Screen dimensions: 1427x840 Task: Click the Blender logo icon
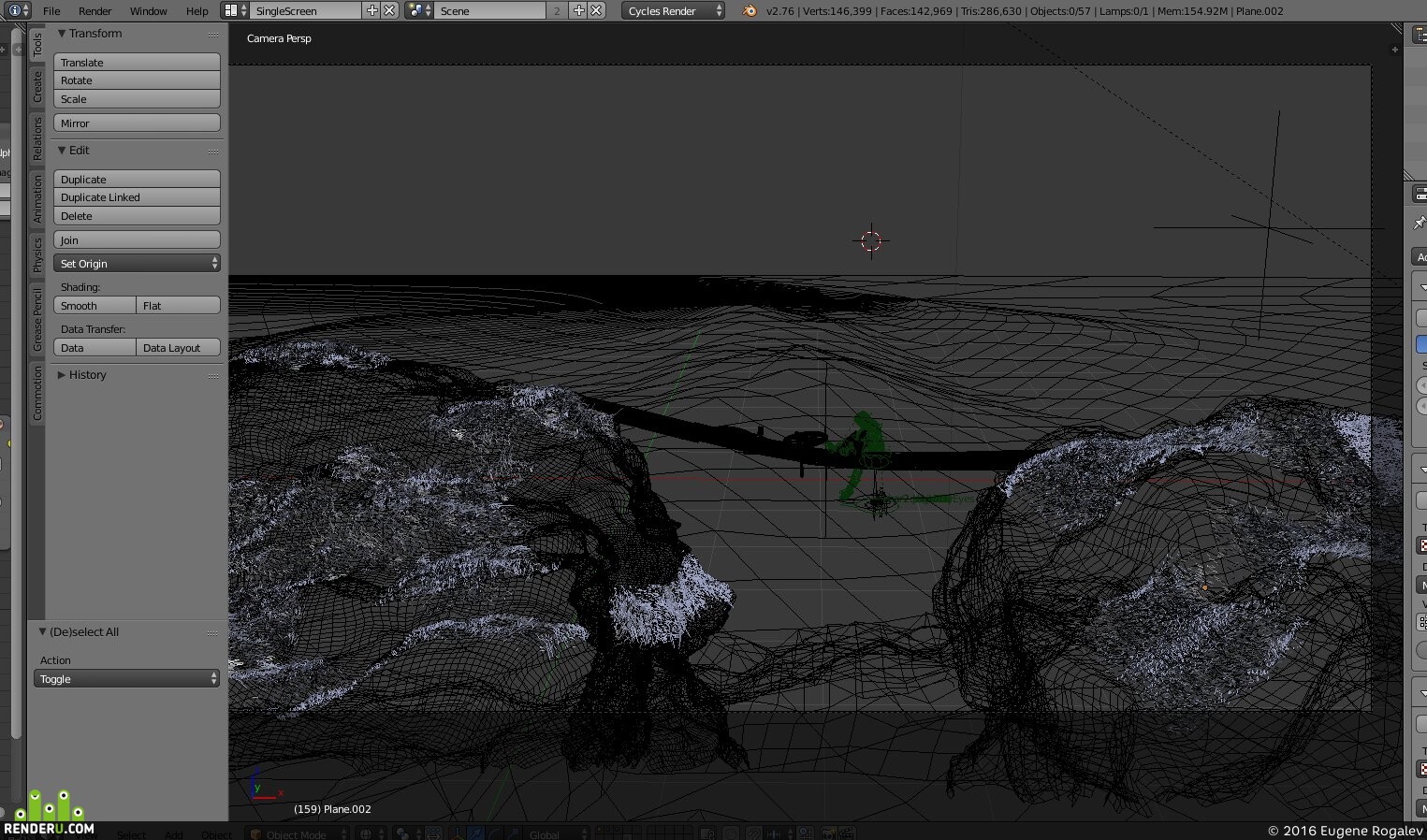pos(749,10)
